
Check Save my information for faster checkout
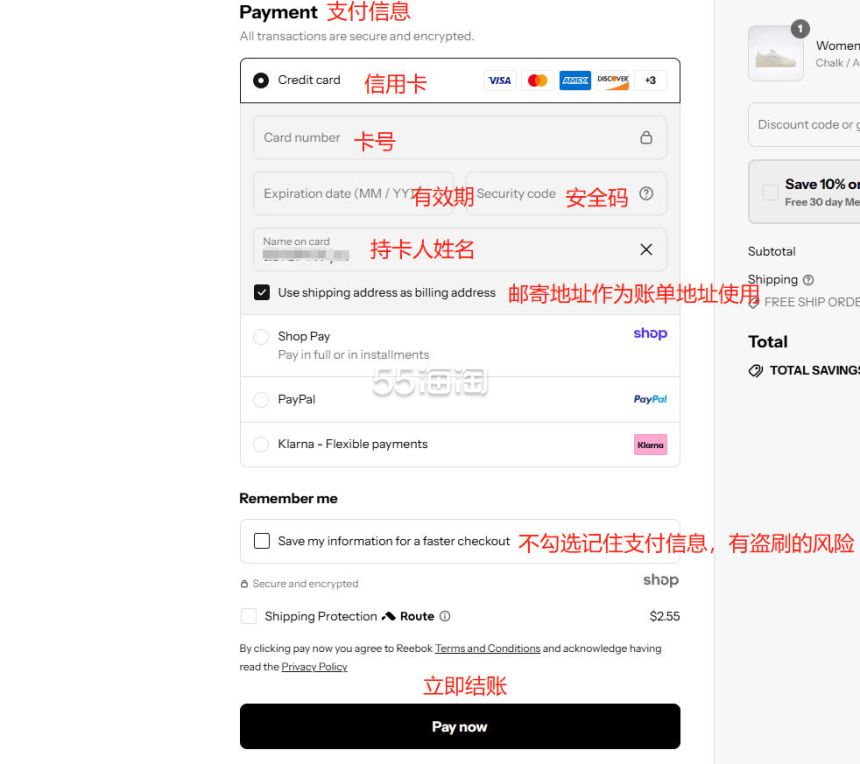(262, 541)
